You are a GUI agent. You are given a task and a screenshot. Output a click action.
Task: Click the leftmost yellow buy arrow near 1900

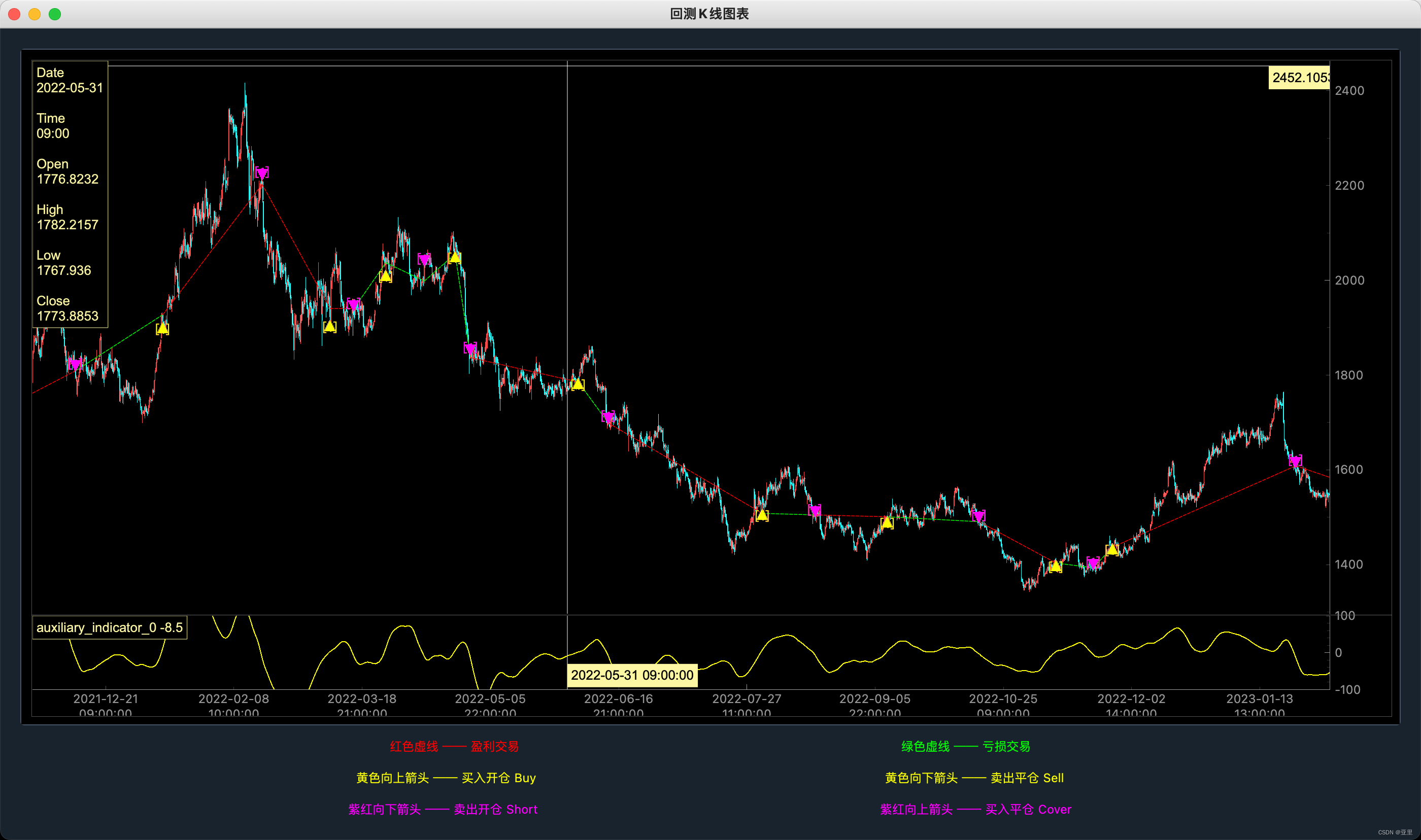point(162,328)
